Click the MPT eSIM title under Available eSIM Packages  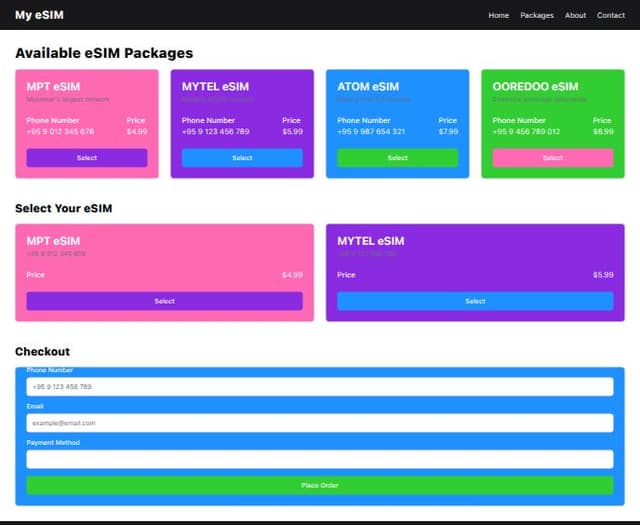(53, 87)
